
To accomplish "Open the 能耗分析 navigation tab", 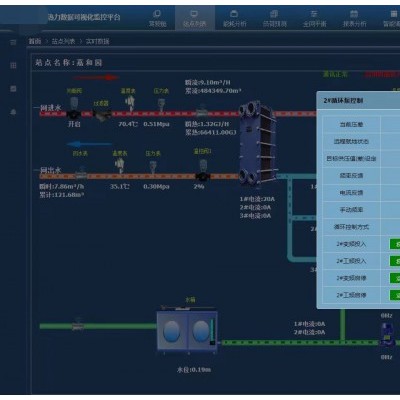I will [x=234, y=18].
